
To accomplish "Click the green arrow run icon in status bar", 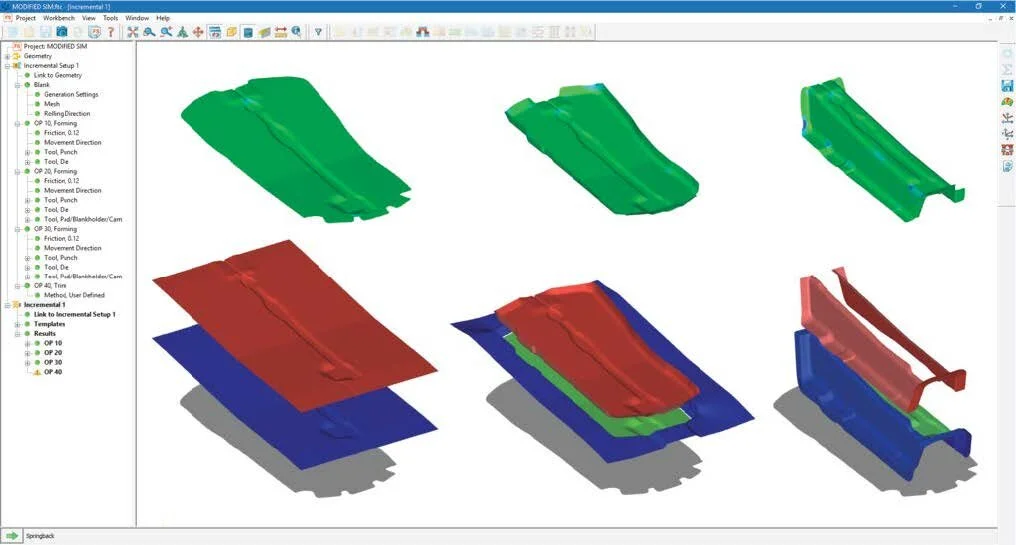I will click(x=12, y=536).
